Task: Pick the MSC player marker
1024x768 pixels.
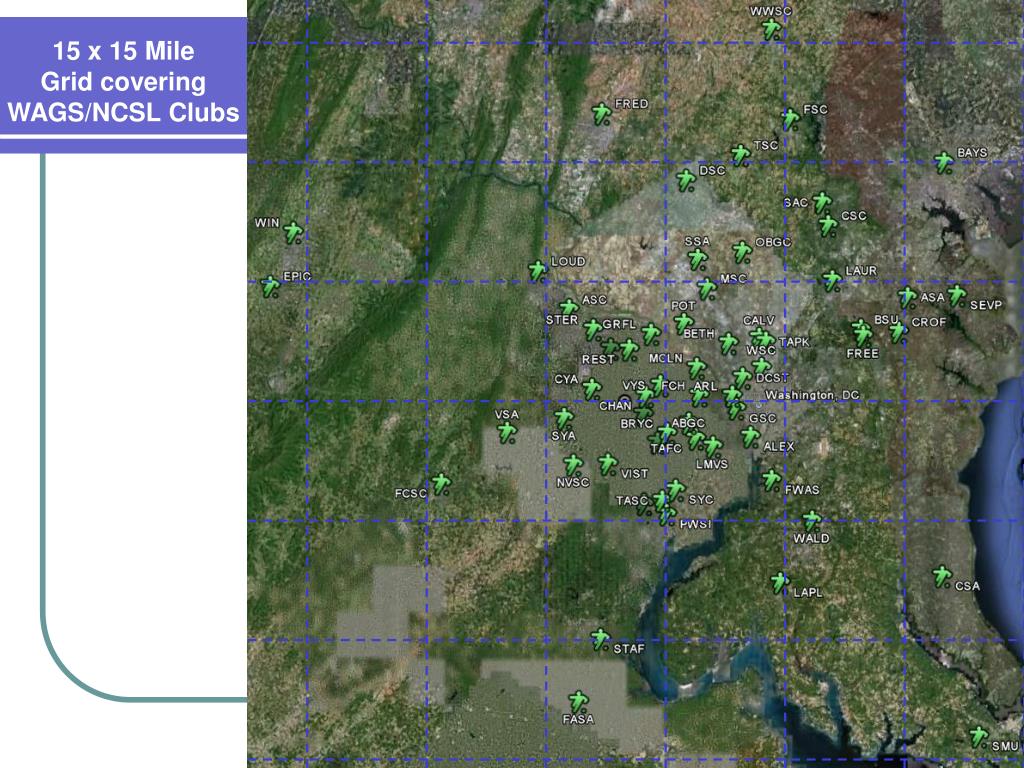Action: click(707, 288)
